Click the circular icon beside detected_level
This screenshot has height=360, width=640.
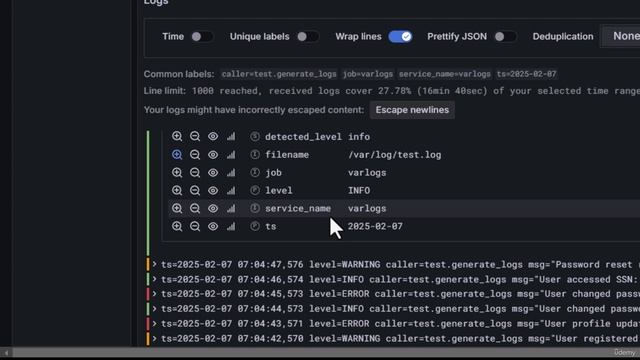click(255, 136)
